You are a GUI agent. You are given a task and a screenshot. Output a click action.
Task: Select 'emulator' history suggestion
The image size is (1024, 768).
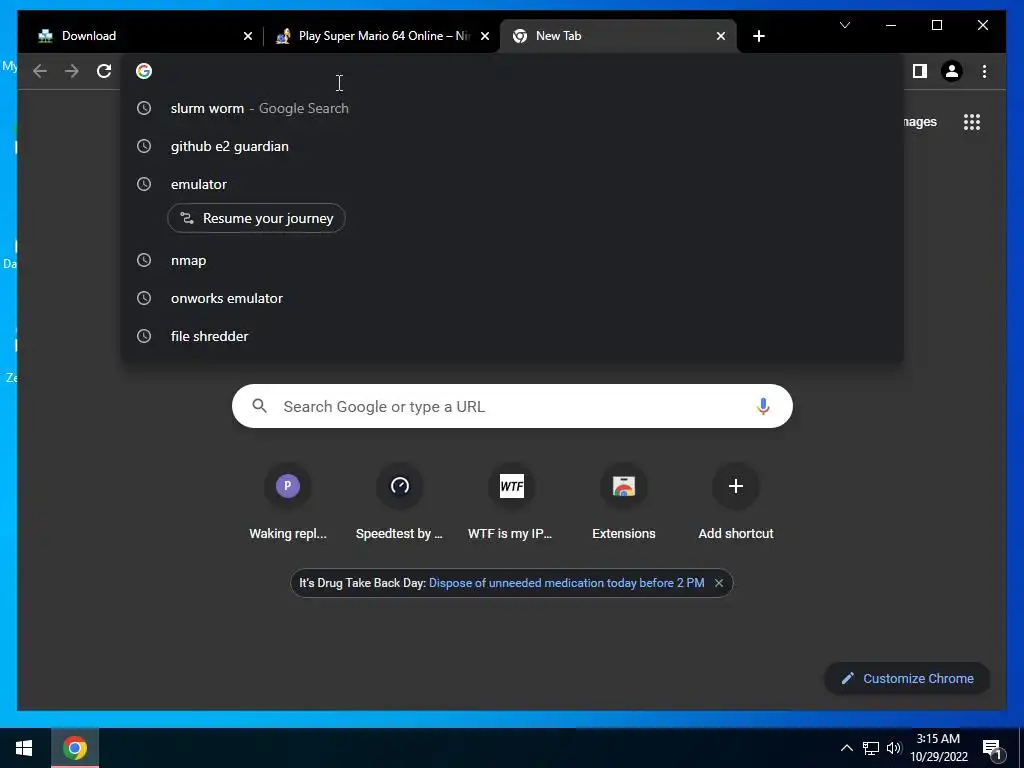(513, 184)
